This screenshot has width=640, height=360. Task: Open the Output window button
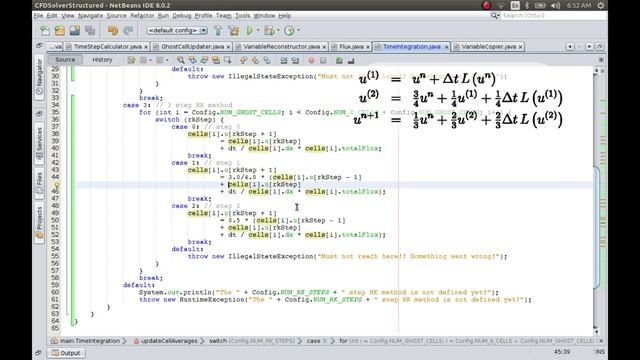(x=66, y=353)
